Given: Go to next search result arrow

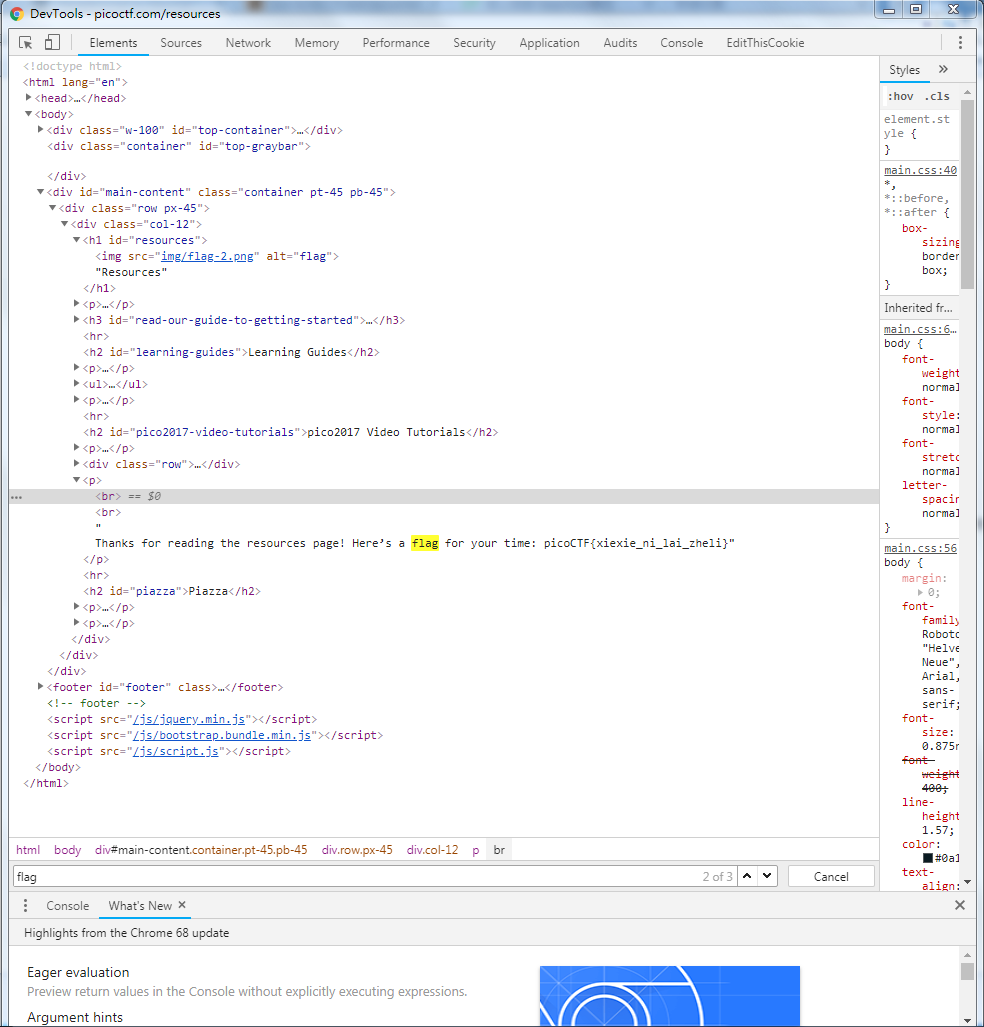Looking at the screenshot, I should click(767, 876).
